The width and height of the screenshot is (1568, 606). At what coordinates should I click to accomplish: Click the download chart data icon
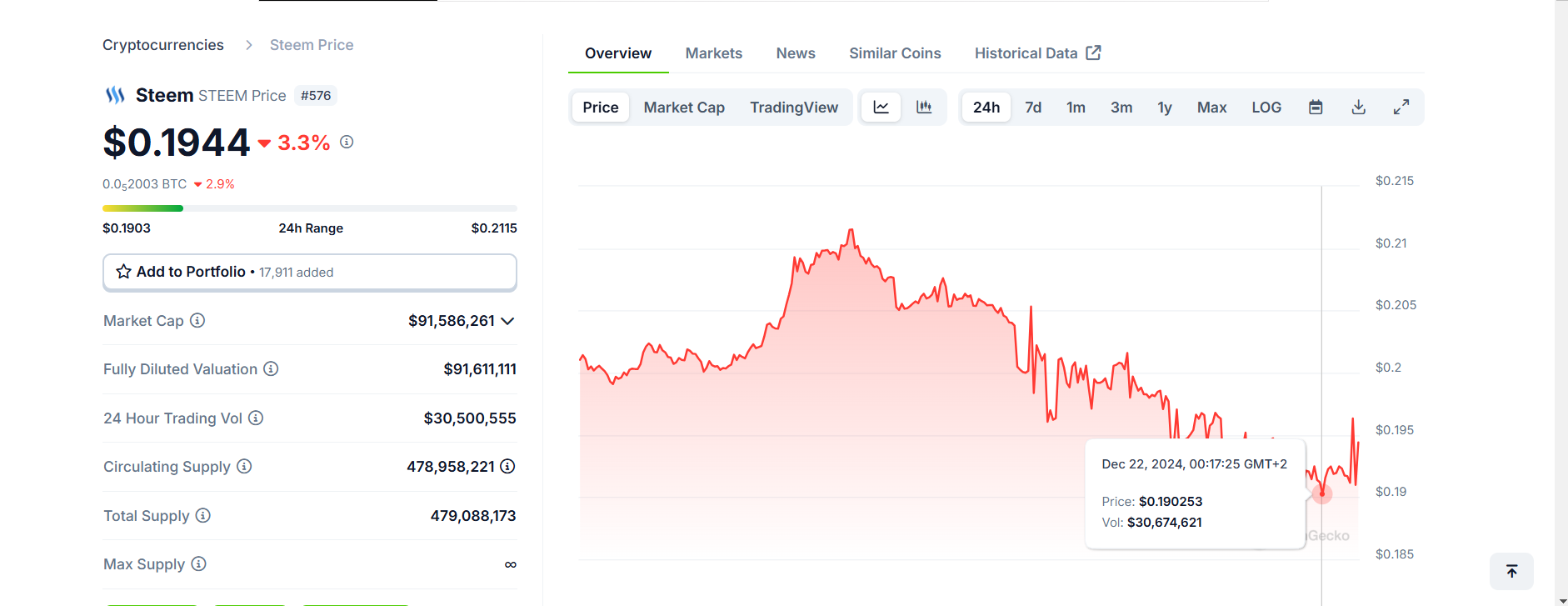1359,108
